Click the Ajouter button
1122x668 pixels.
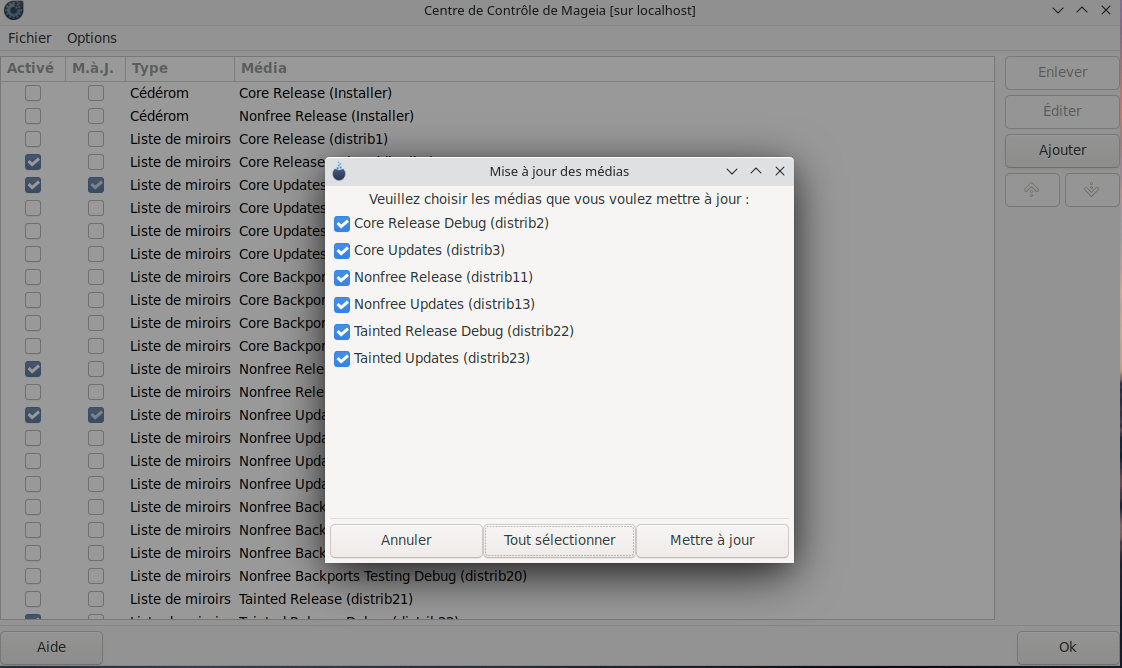(x=1062, y=150)
